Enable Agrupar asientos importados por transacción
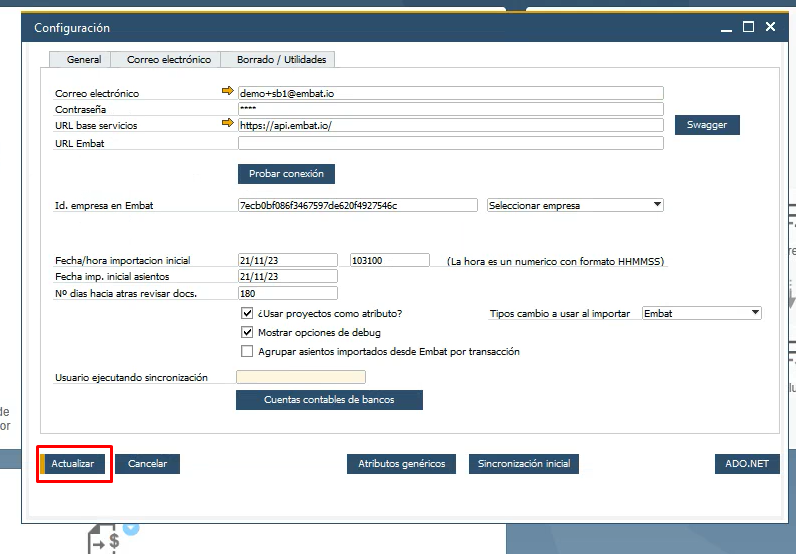This screenshot has width=796, height=554. point(248,351)
